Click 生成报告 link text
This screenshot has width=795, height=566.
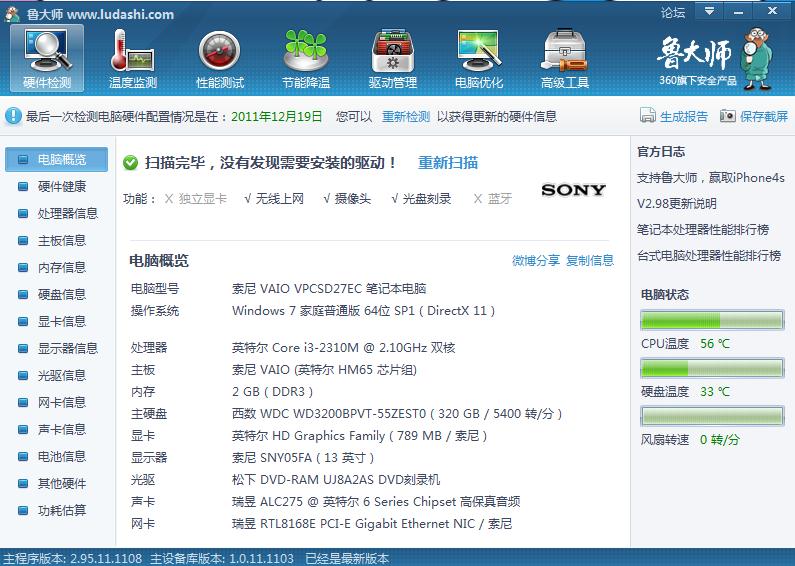684,117
